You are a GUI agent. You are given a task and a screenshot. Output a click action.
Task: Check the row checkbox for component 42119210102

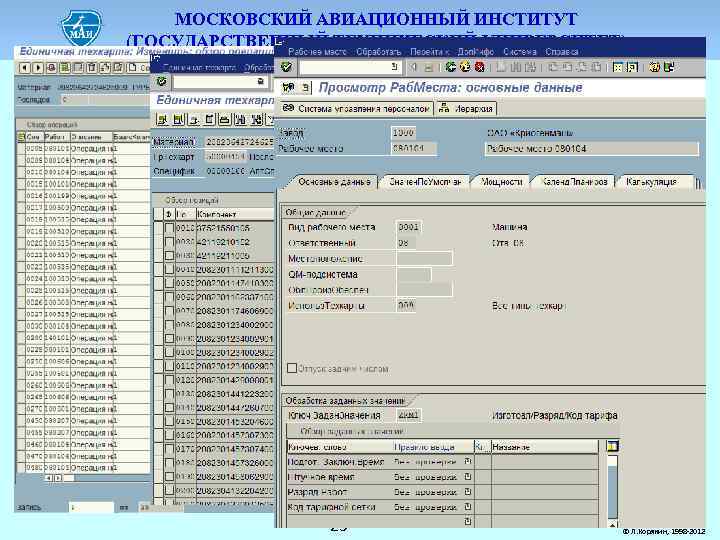pos(169,242)
